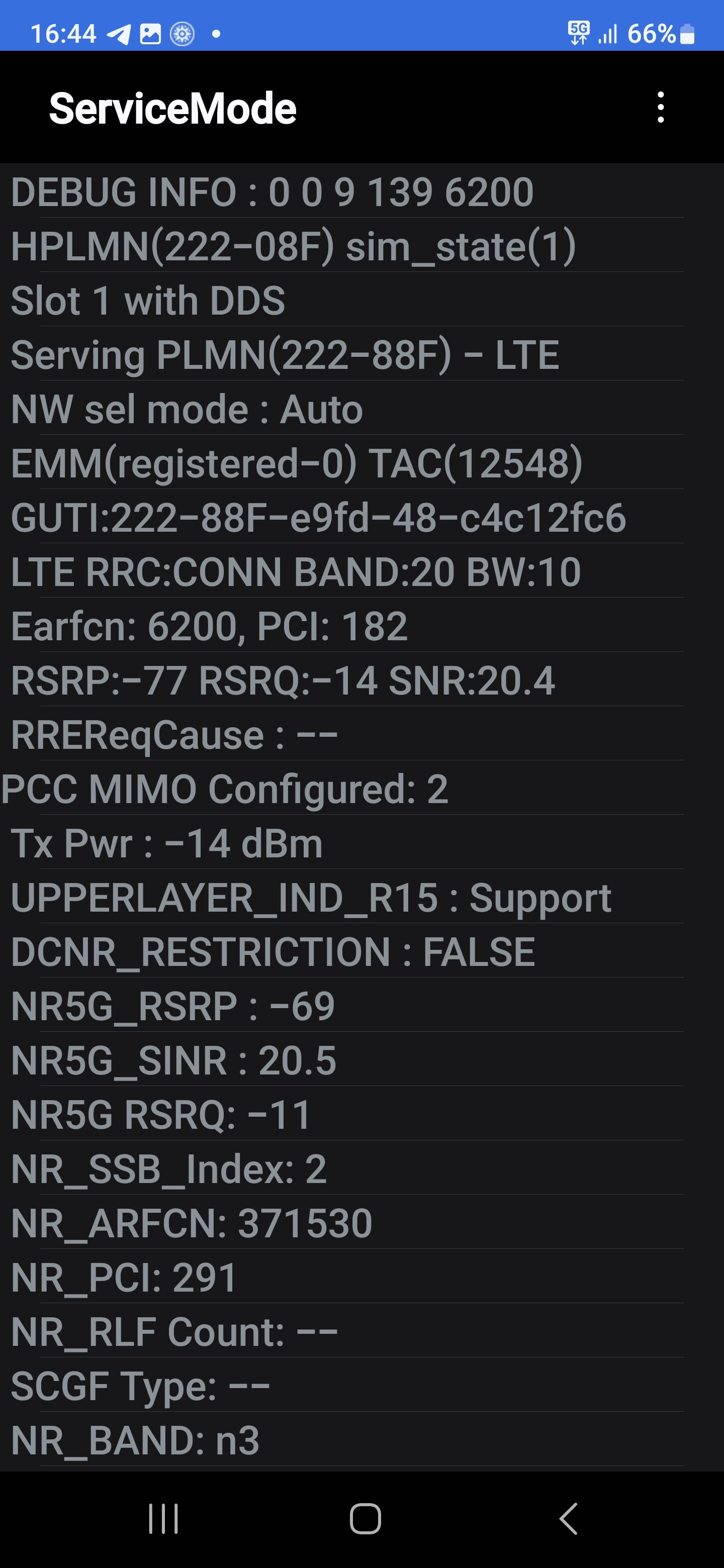Viewport: 724px width, 1568px height.
Task: Select the DEBUG INFO row
Action: tap(361, 191)
